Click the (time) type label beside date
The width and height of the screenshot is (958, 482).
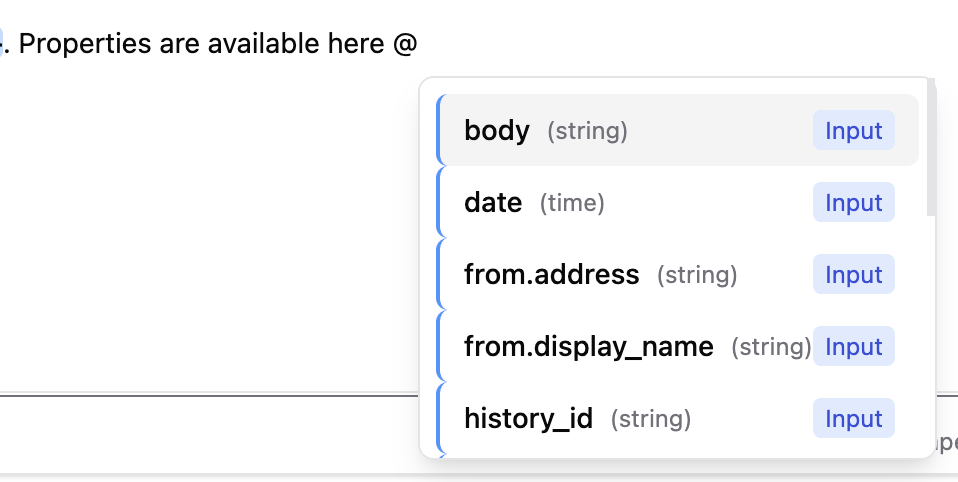click(x=572, y=203)
